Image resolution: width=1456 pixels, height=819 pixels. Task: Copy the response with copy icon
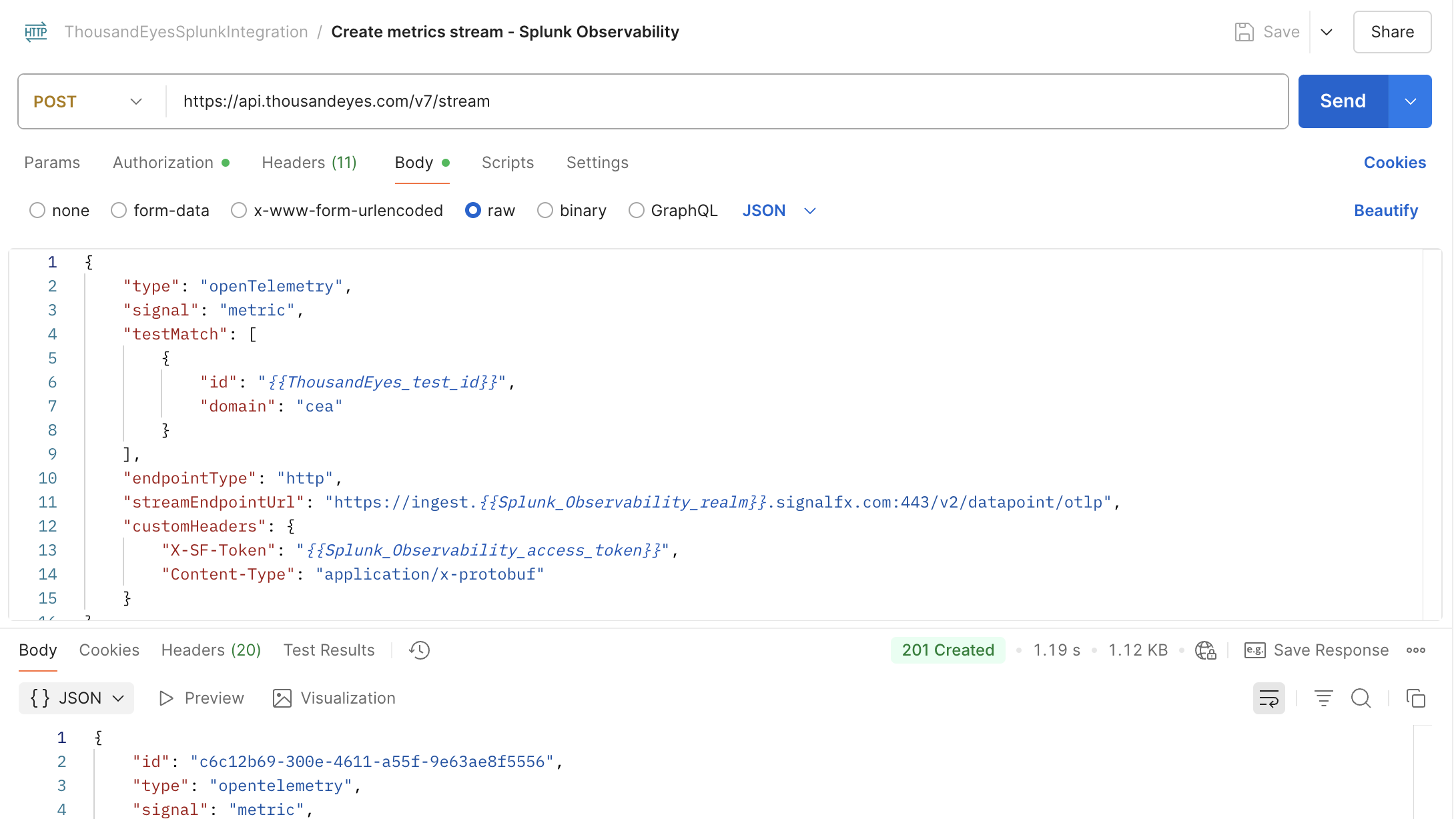1416,698
